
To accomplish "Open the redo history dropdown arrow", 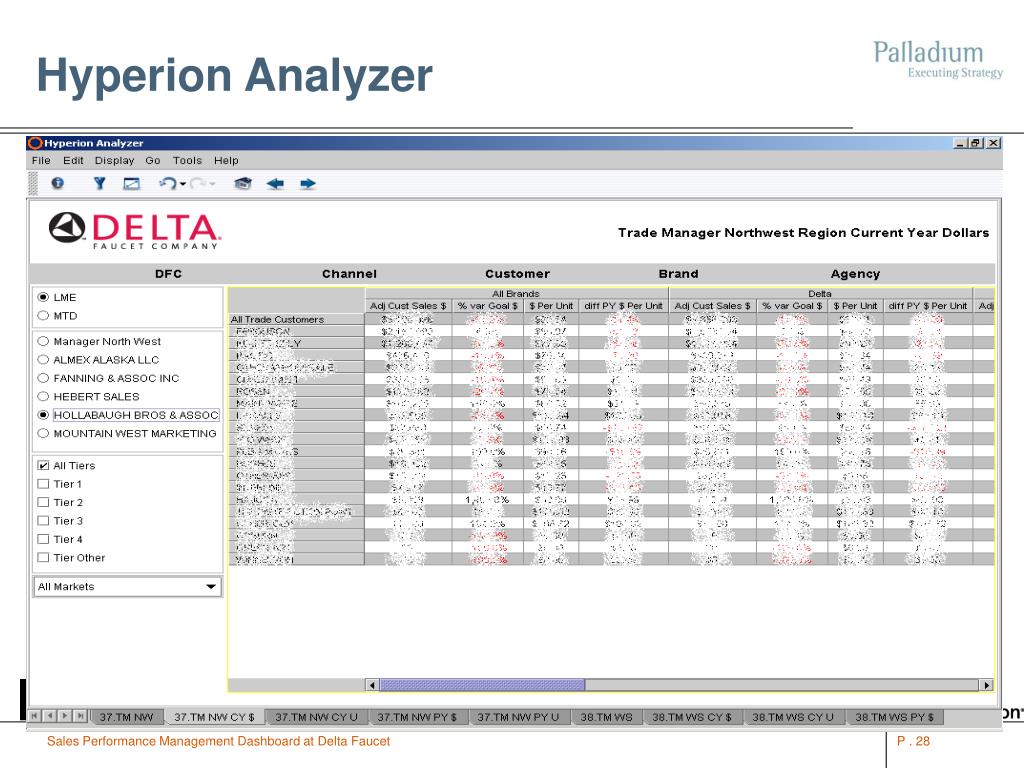I will (x=212, y=184).
